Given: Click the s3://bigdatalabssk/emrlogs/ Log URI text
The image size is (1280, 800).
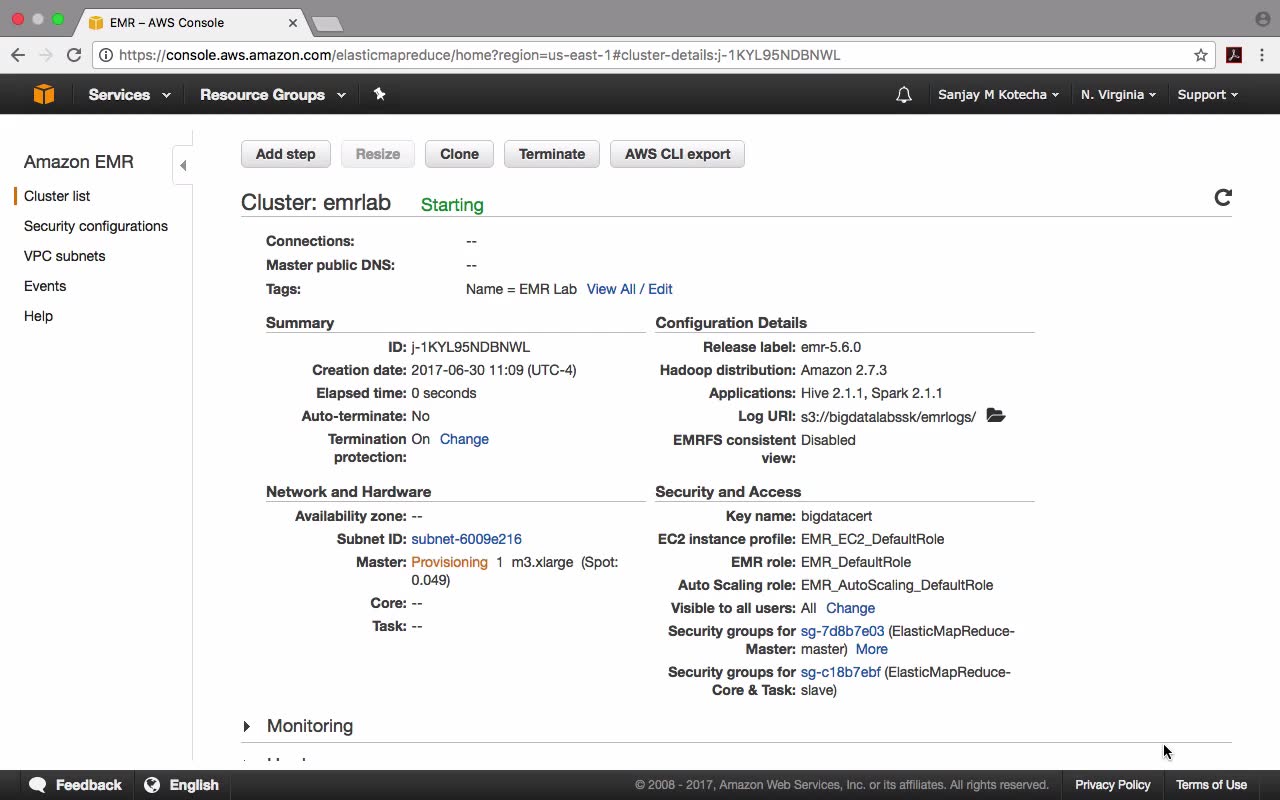Looking at the screenshot, I should pyautogui.click(x=888, y=417).
